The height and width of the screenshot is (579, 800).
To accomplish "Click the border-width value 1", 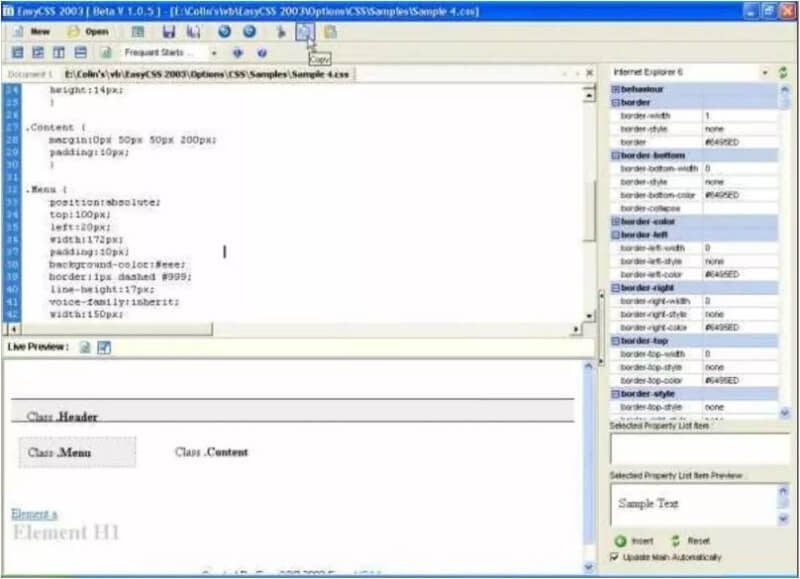I will (740, 116).
